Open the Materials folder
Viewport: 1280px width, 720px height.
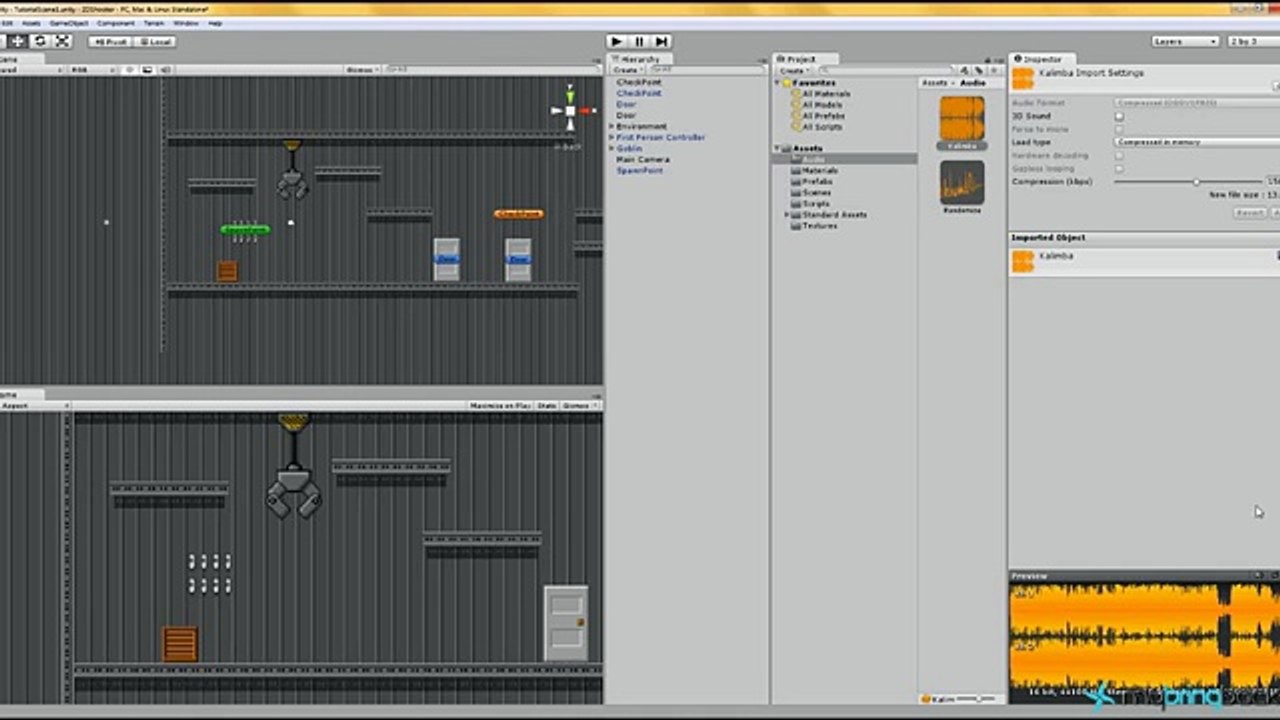pyautogui.click(x=819, y=170)
